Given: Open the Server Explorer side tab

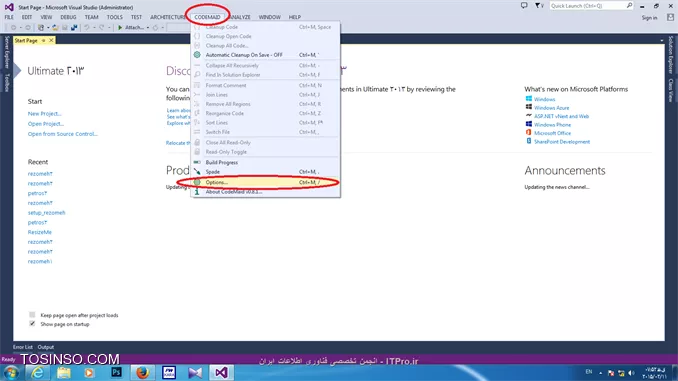Looking at the screenshot, I should pyautogui.click(x=6, y=52).
